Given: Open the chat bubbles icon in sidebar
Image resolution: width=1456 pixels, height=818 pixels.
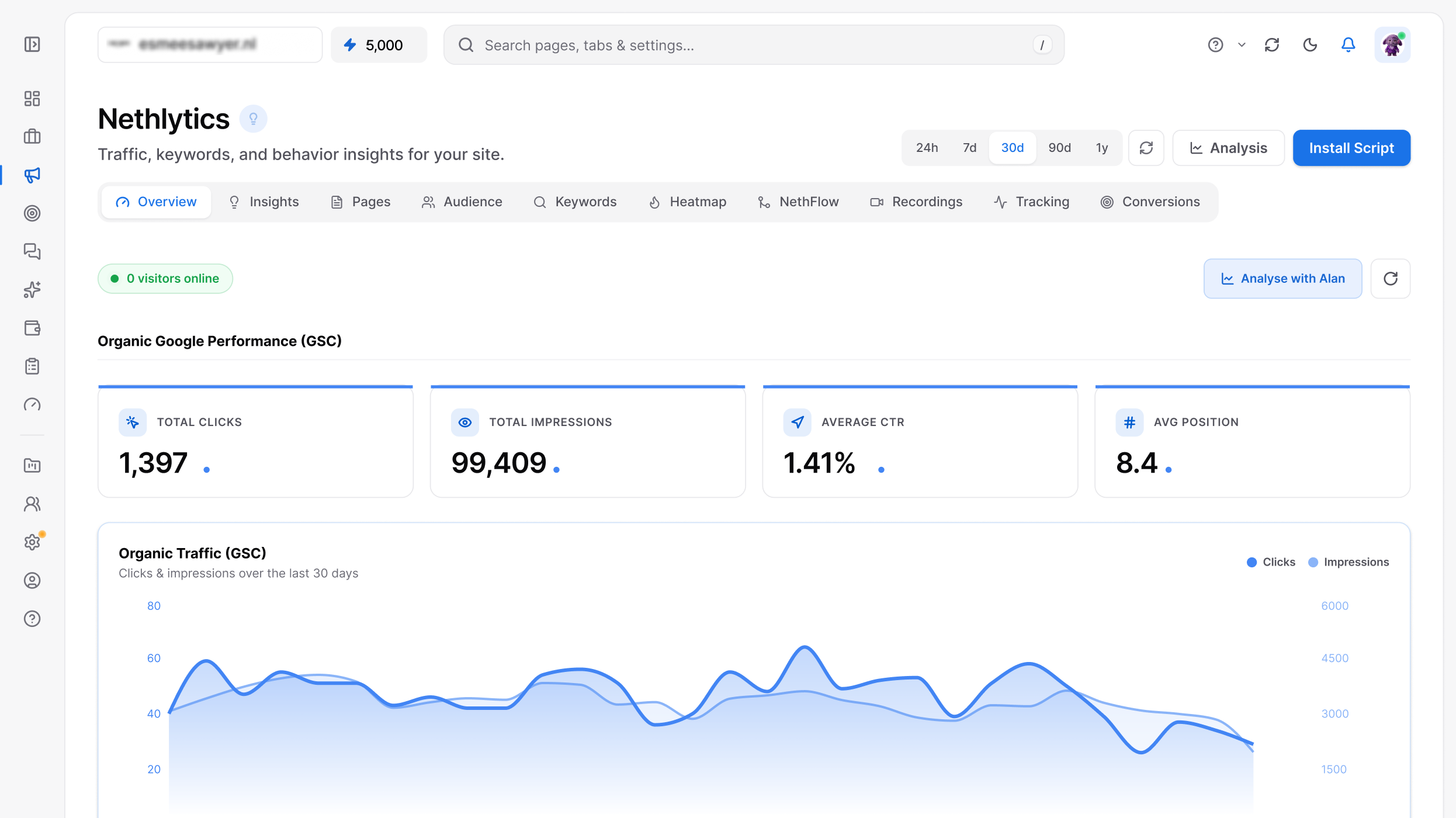Looking at the screenshot, I should 32,251.
